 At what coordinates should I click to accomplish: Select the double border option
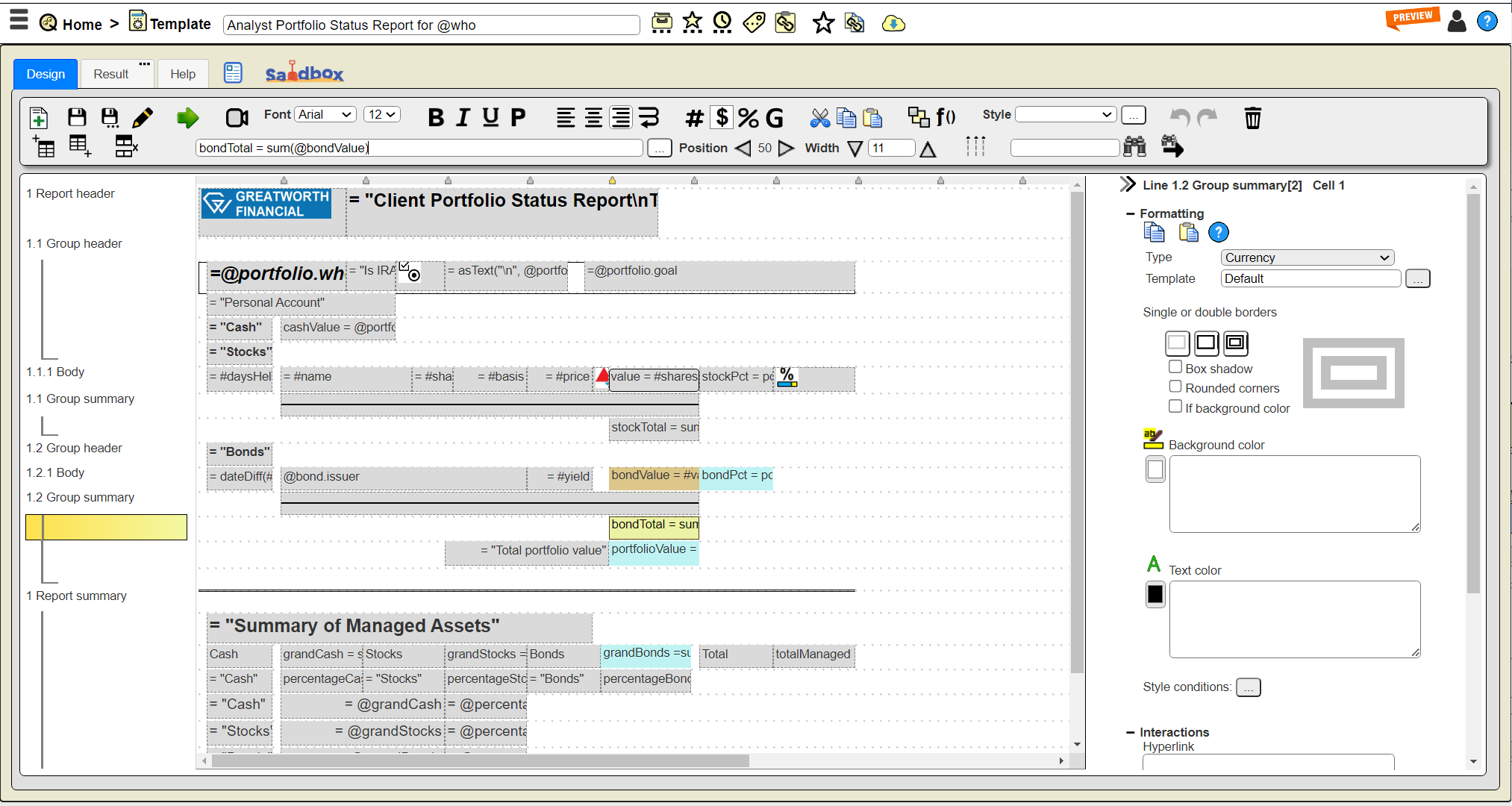pyautogui.click(x=1235, y=343)
